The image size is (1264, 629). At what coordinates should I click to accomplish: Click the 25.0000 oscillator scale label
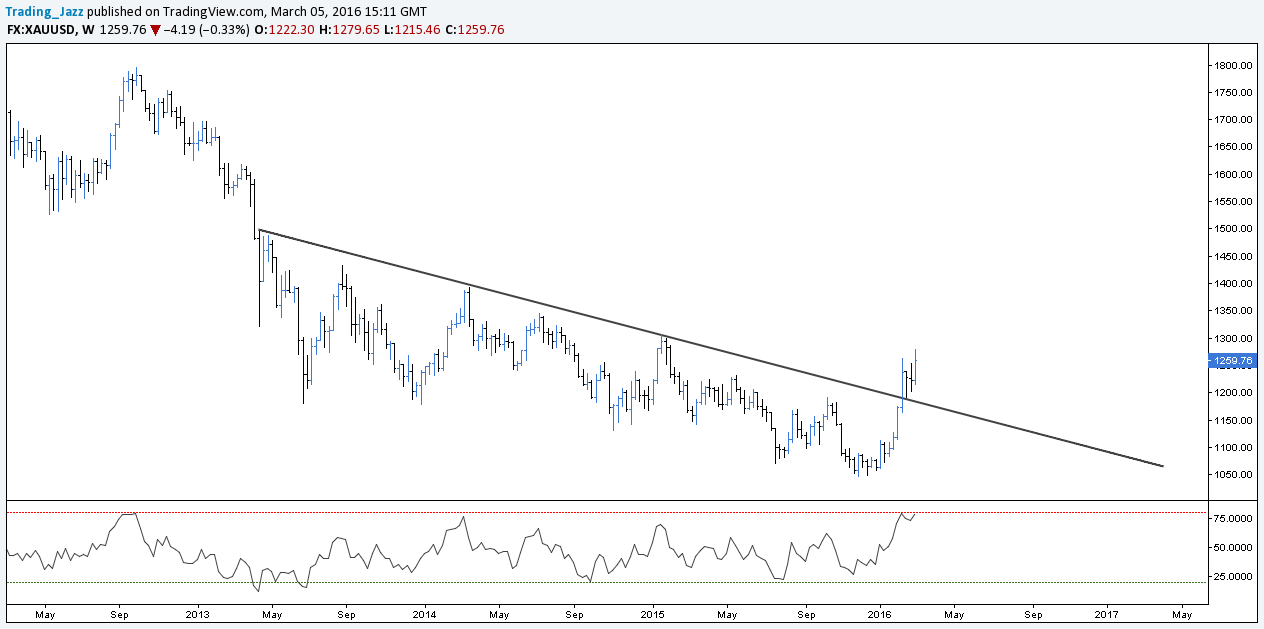coord(1233,576)
